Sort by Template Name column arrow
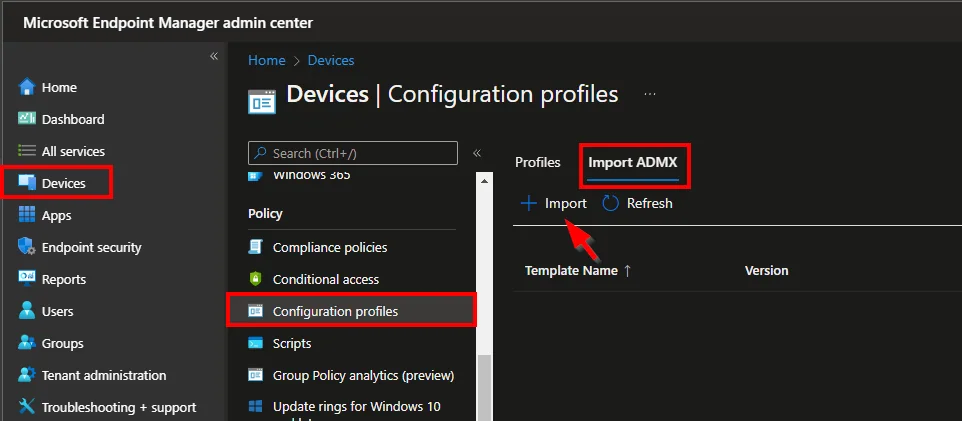Screen dimensions: 962x421 [x=627, y=271]
